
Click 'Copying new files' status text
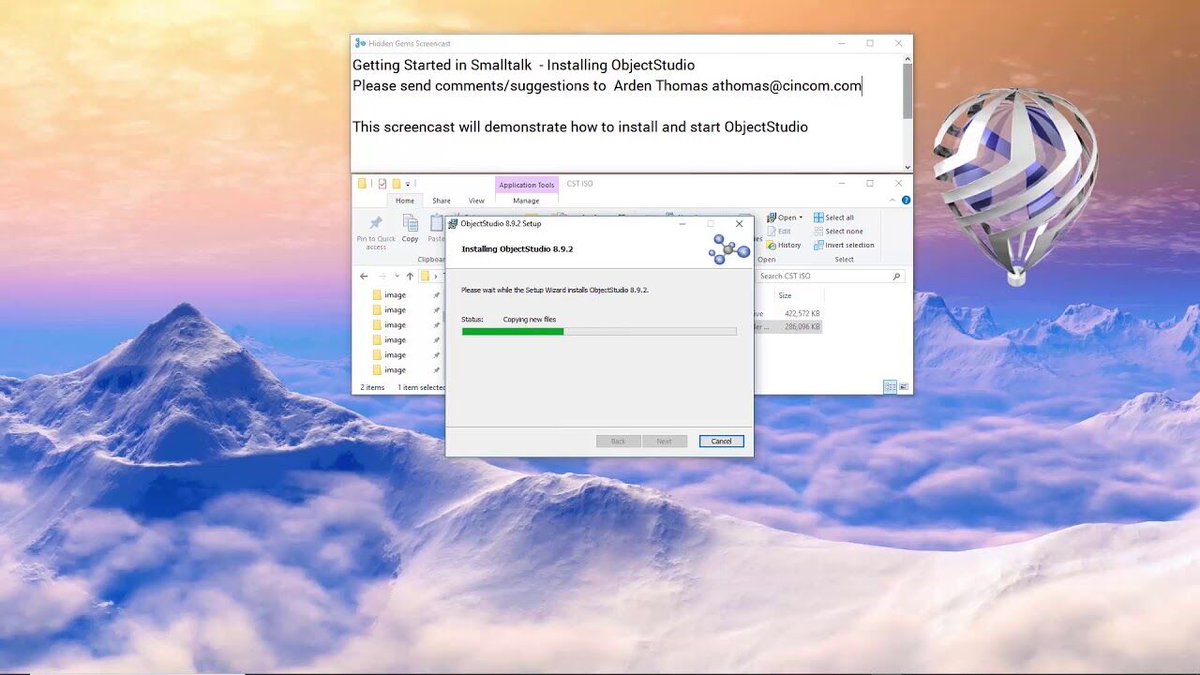[x=529, y=319]
